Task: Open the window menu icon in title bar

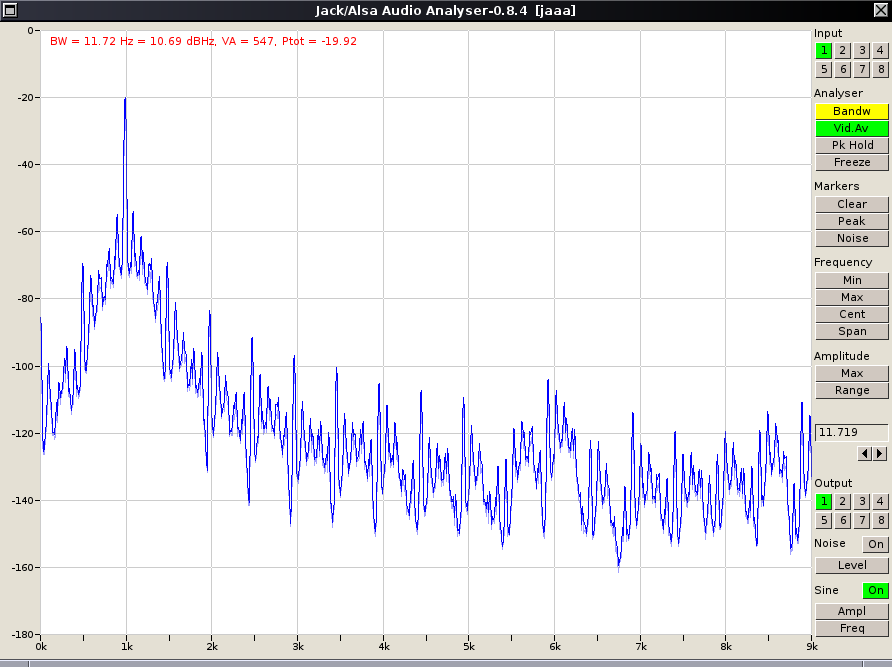Action: 10,10
